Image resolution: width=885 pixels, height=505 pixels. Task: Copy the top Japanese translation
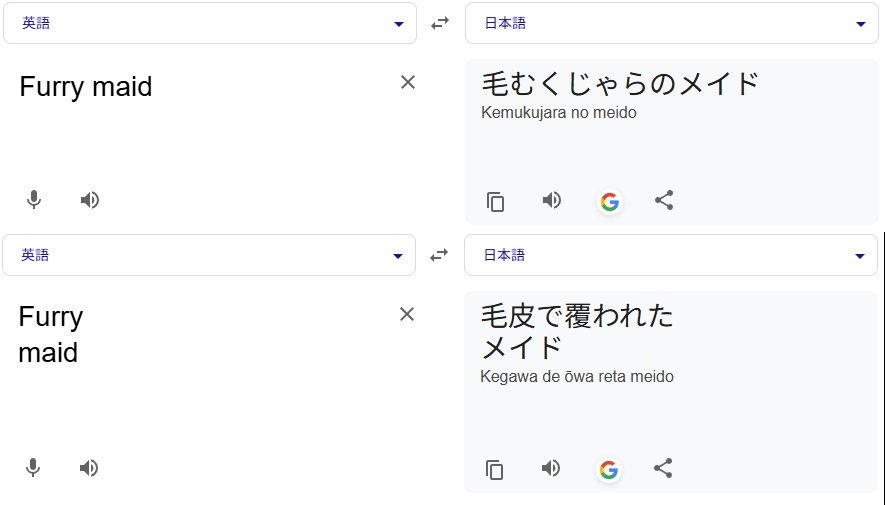[x=495, y=201]
